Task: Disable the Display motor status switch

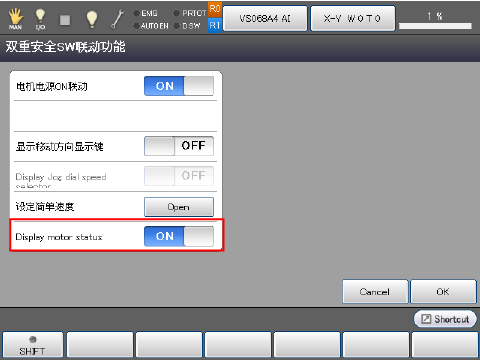Action: (179, 236)
